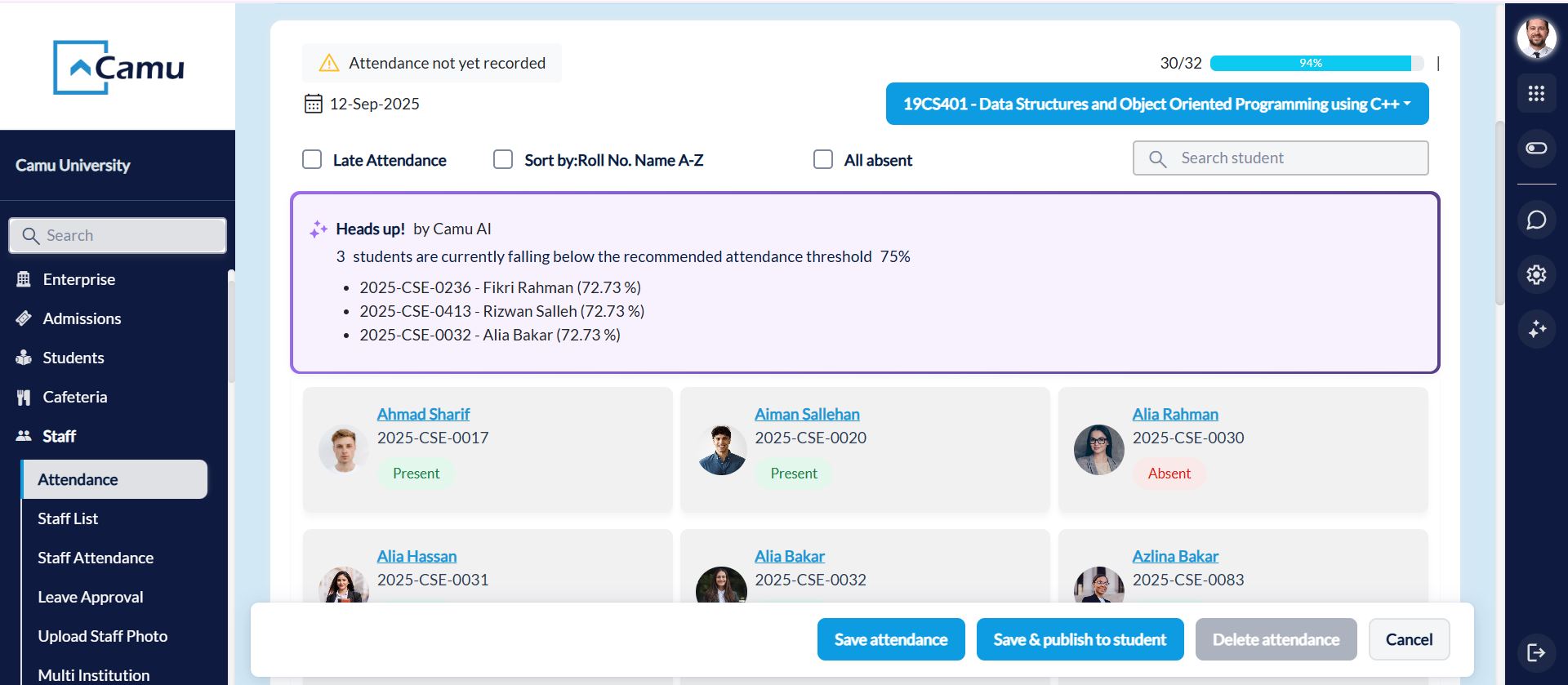Click the toggle switch icon in right rail
The width and height of the screenshot is (1568, 685).
tap(1536, 148)
